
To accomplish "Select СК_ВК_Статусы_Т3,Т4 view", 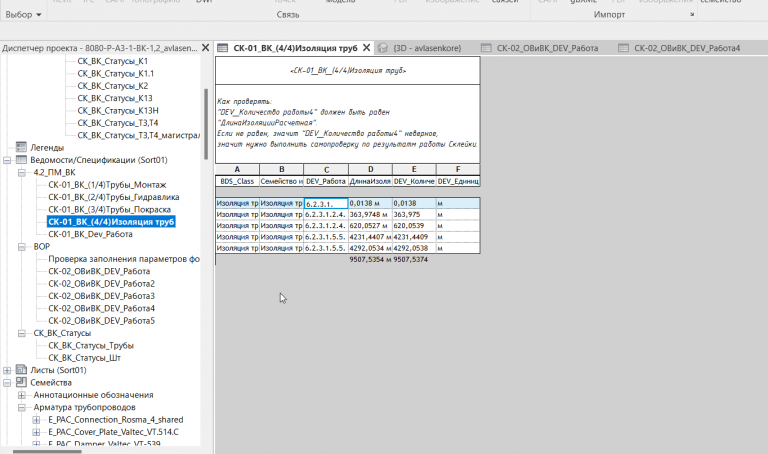I will click(x=118, y=123).
